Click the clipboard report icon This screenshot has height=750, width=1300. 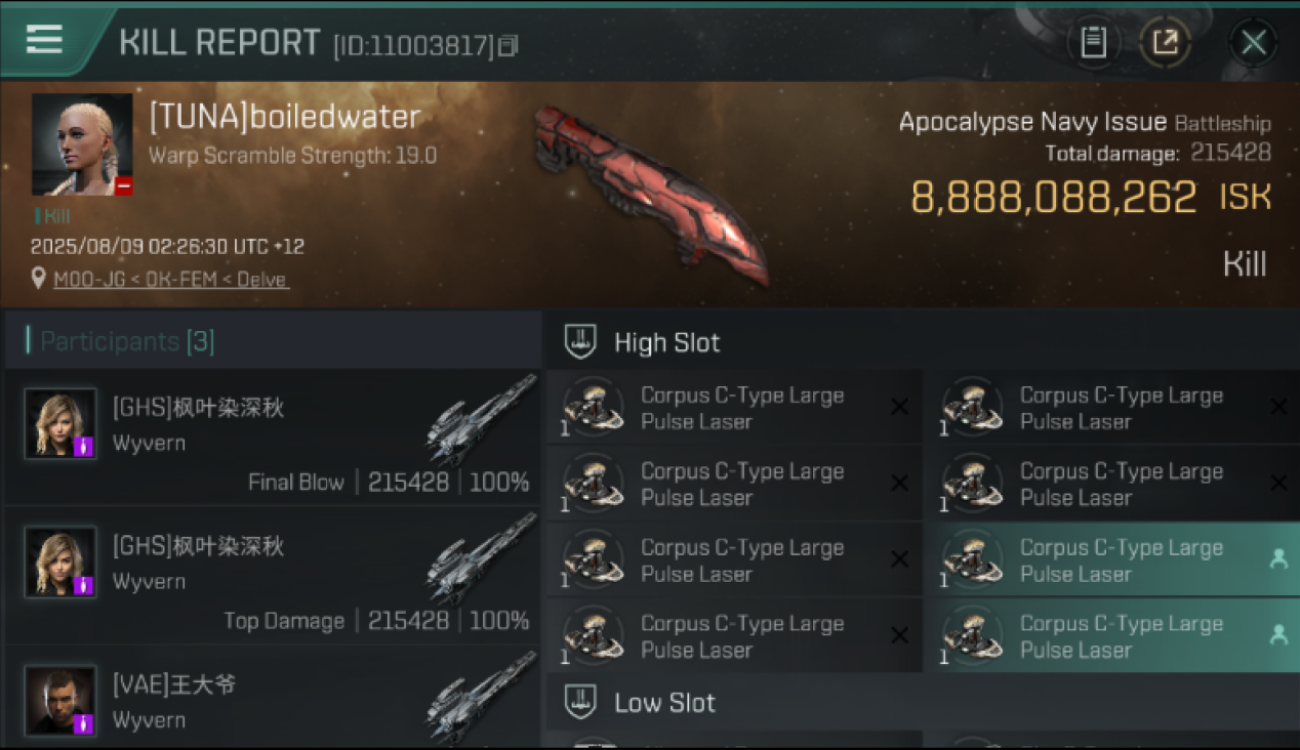coord(1093,42)
